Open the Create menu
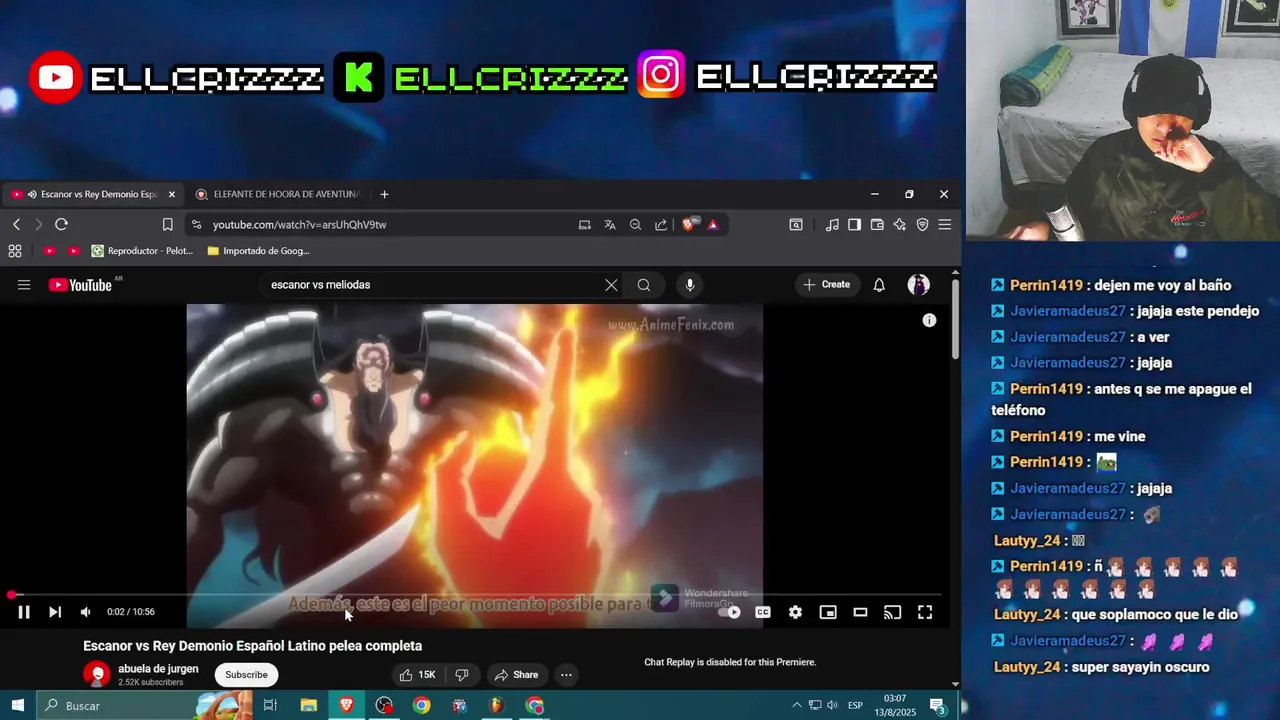 click(x=826, y=285)
